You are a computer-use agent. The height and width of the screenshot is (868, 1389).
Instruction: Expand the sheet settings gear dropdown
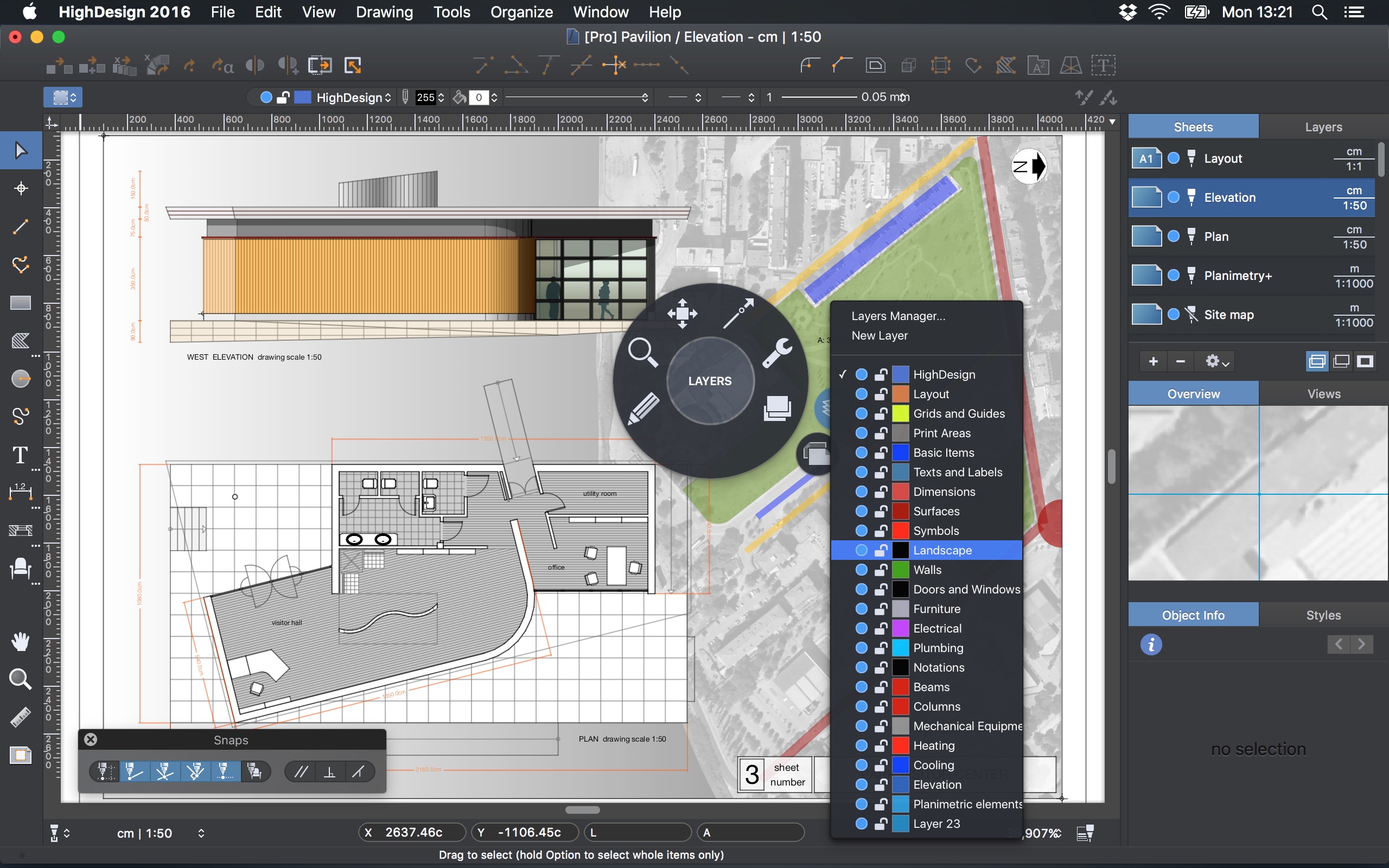1217,361
